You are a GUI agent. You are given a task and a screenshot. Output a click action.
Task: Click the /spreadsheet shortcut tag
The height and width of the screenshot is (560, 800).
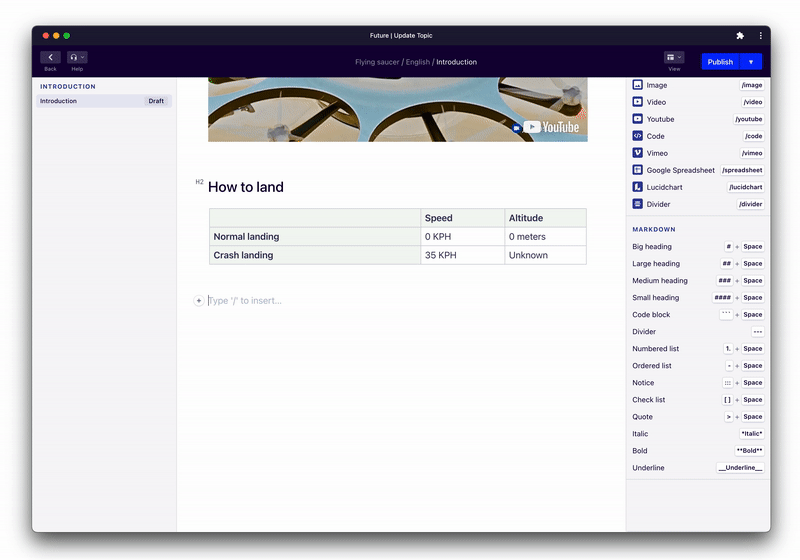coord(742,170)
